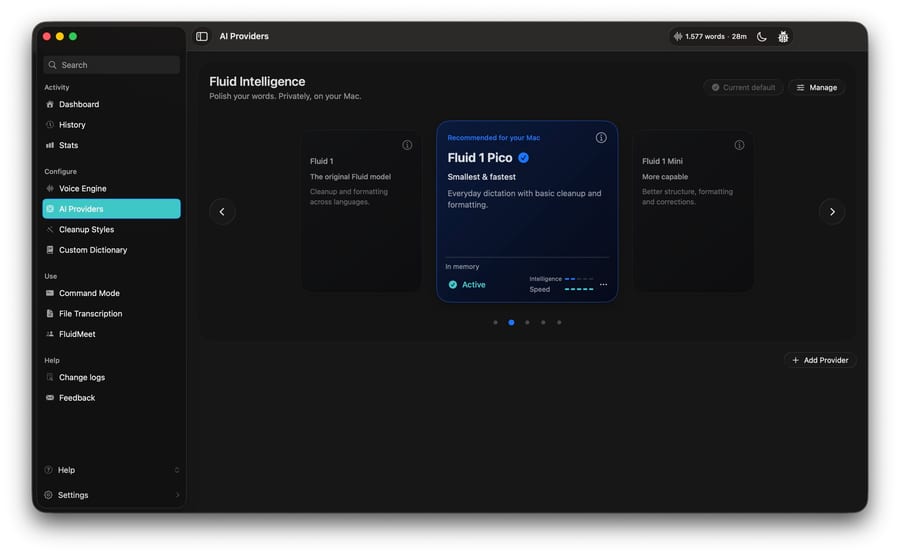Toggle the sidebar panel icon

point(201,36)
